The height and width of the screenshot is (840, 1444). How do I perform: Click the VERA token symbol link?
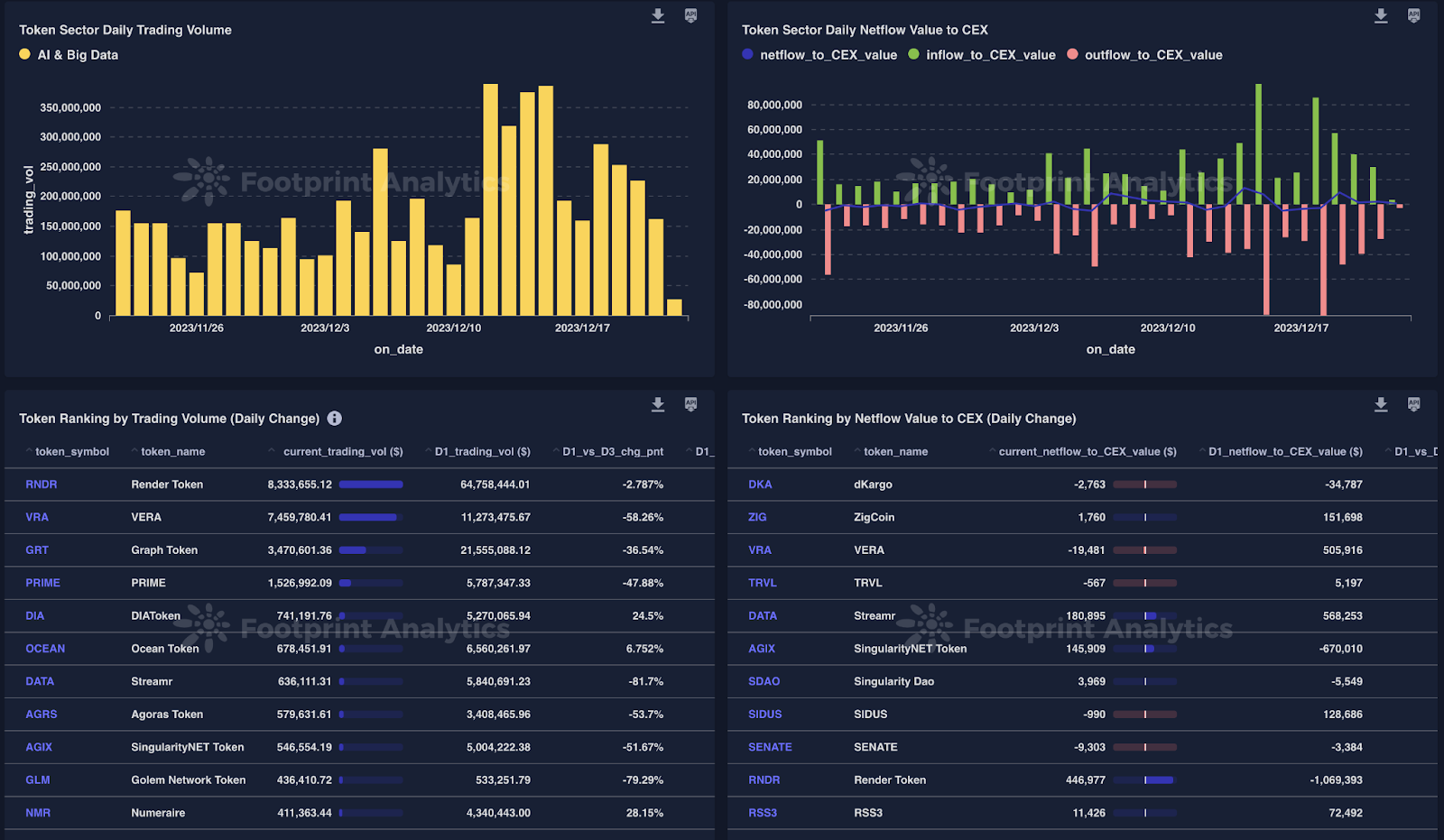pos(37,517)
